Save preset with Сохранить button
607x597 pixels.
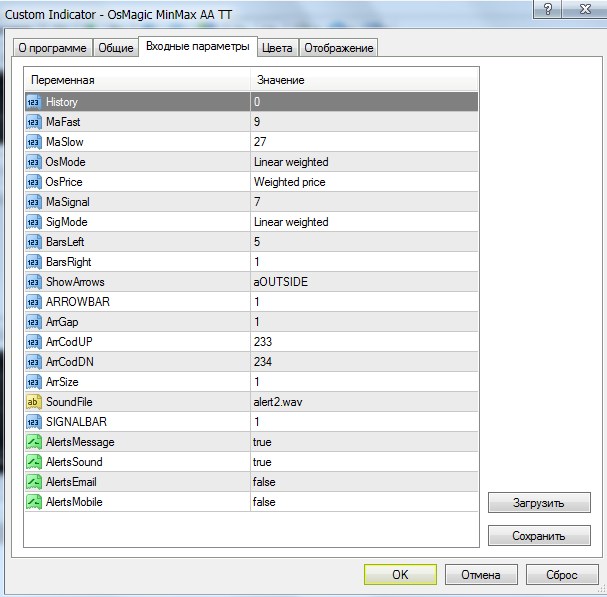539,535
